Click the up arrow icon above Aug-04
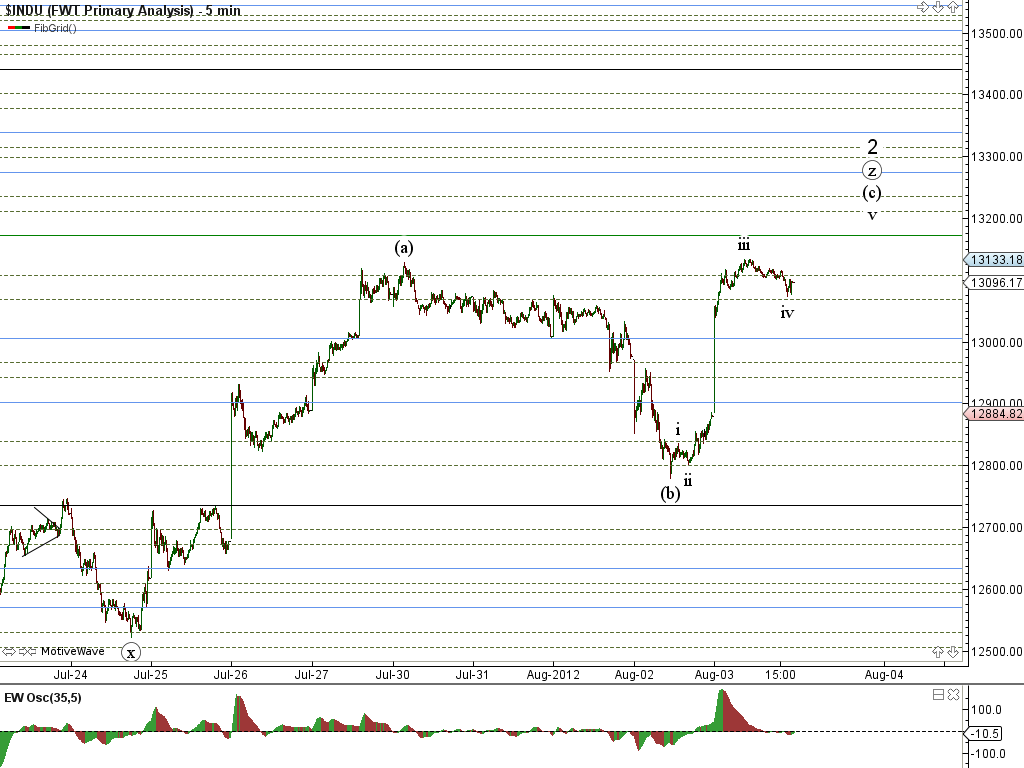 938,651
